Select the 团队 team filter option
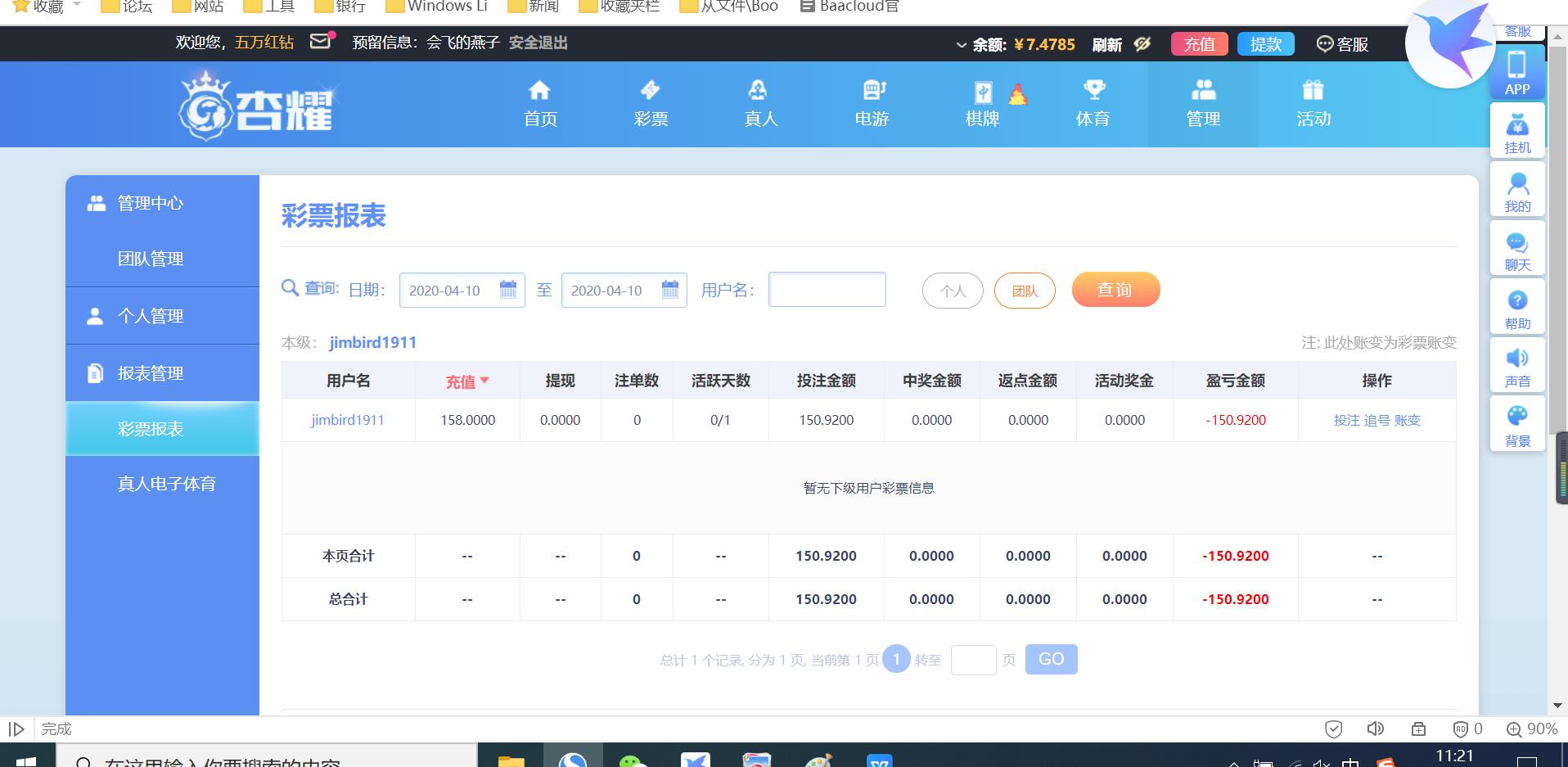 [1025, 290]
